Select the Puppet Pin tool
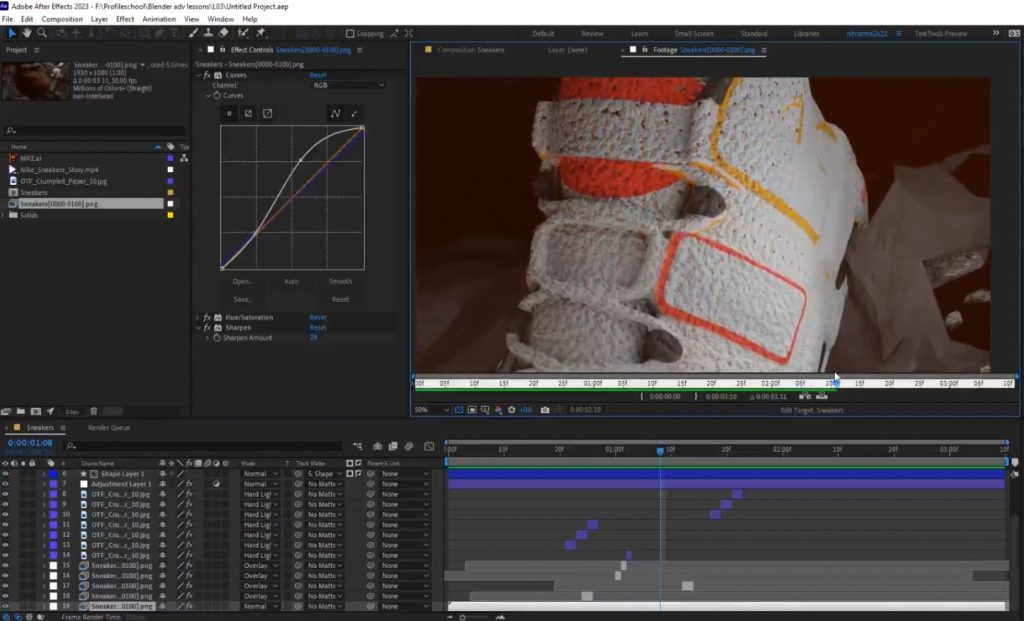Screen dimensions: 1024x621 coord(261,33)
